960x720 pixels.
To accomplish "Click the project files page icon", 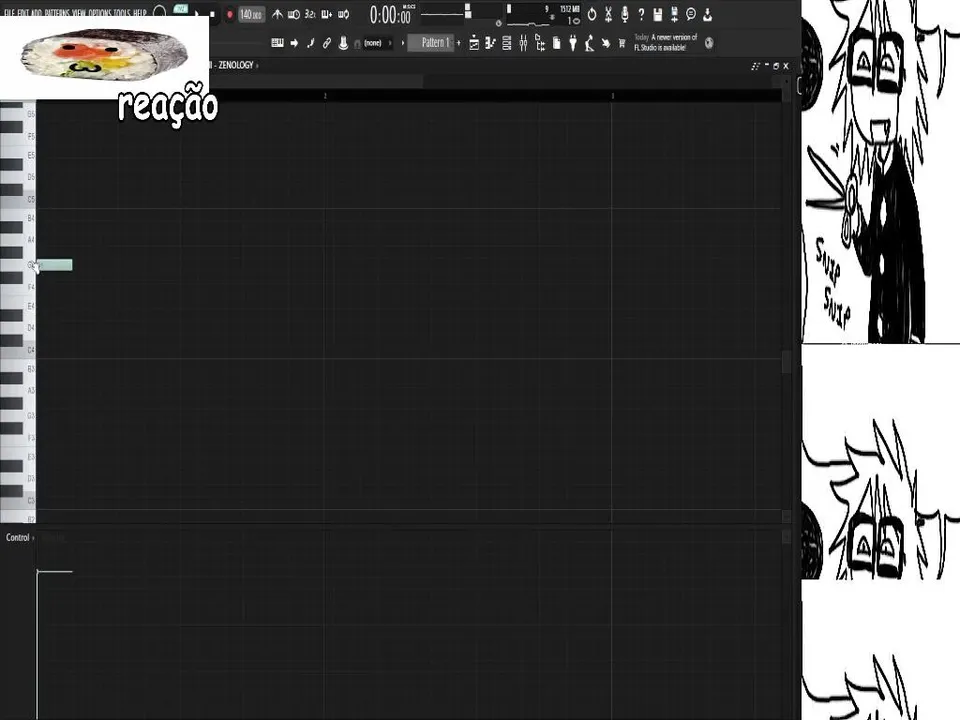I will [557, 43].
